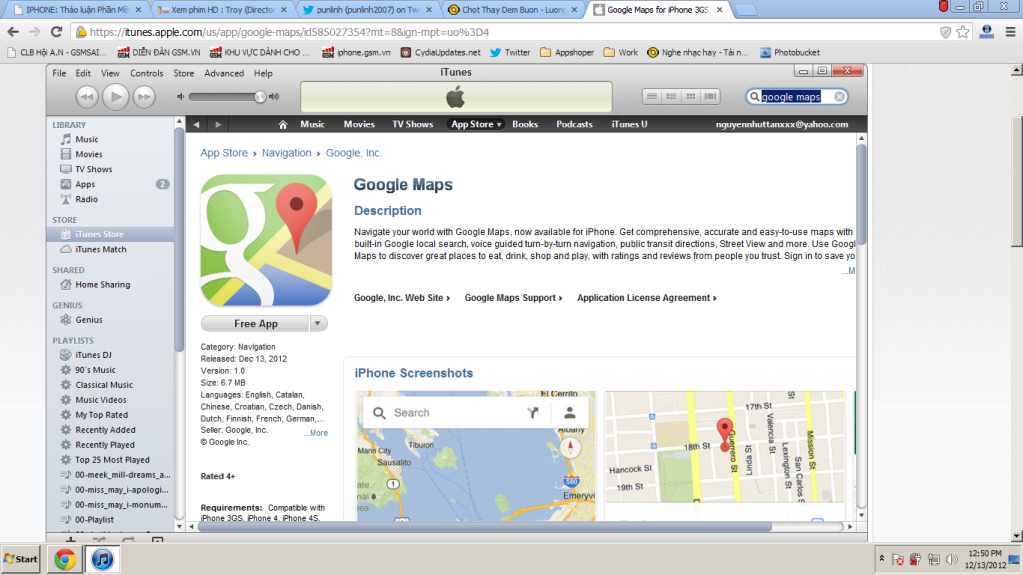Switch to the Podcasts store tab
This screenshot has height=575, width=1023.
pyautogui.click(x=574, y=125)
